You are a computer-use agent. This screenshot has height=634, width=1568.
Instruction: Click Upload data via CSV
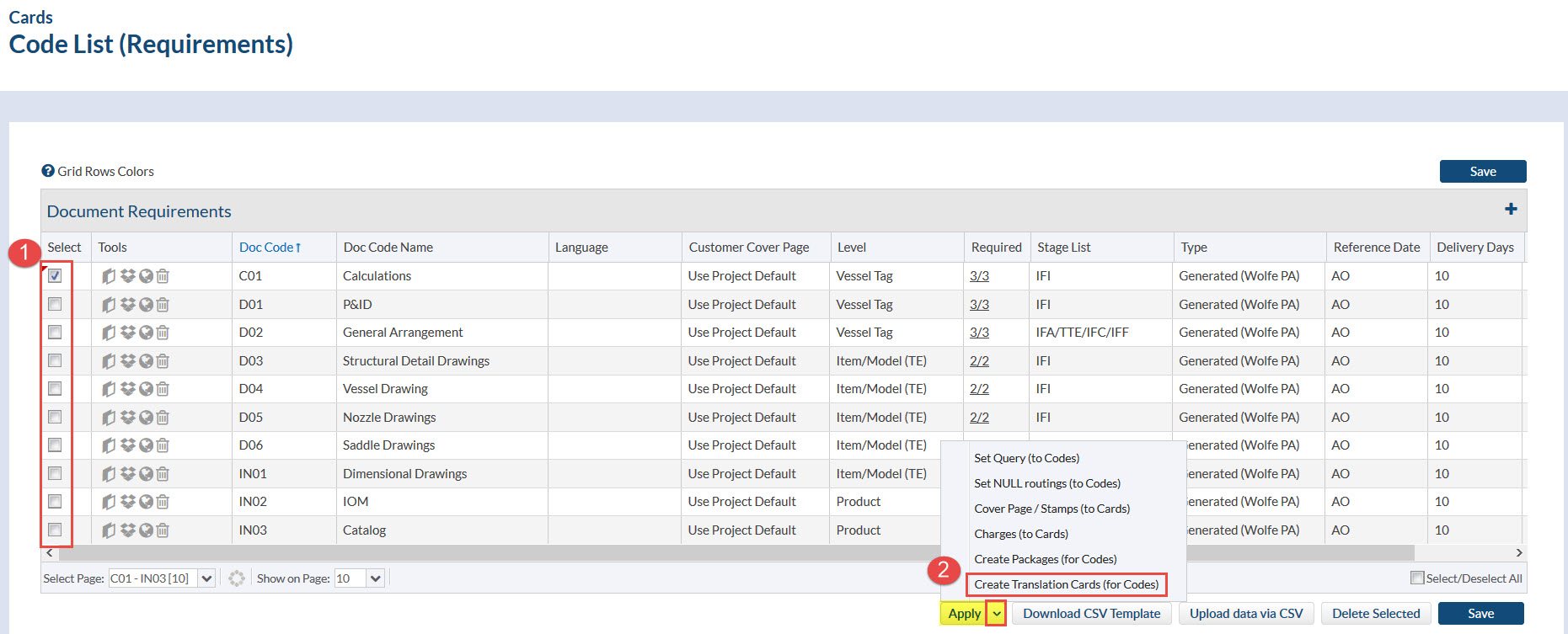(x=1246, y=614)
